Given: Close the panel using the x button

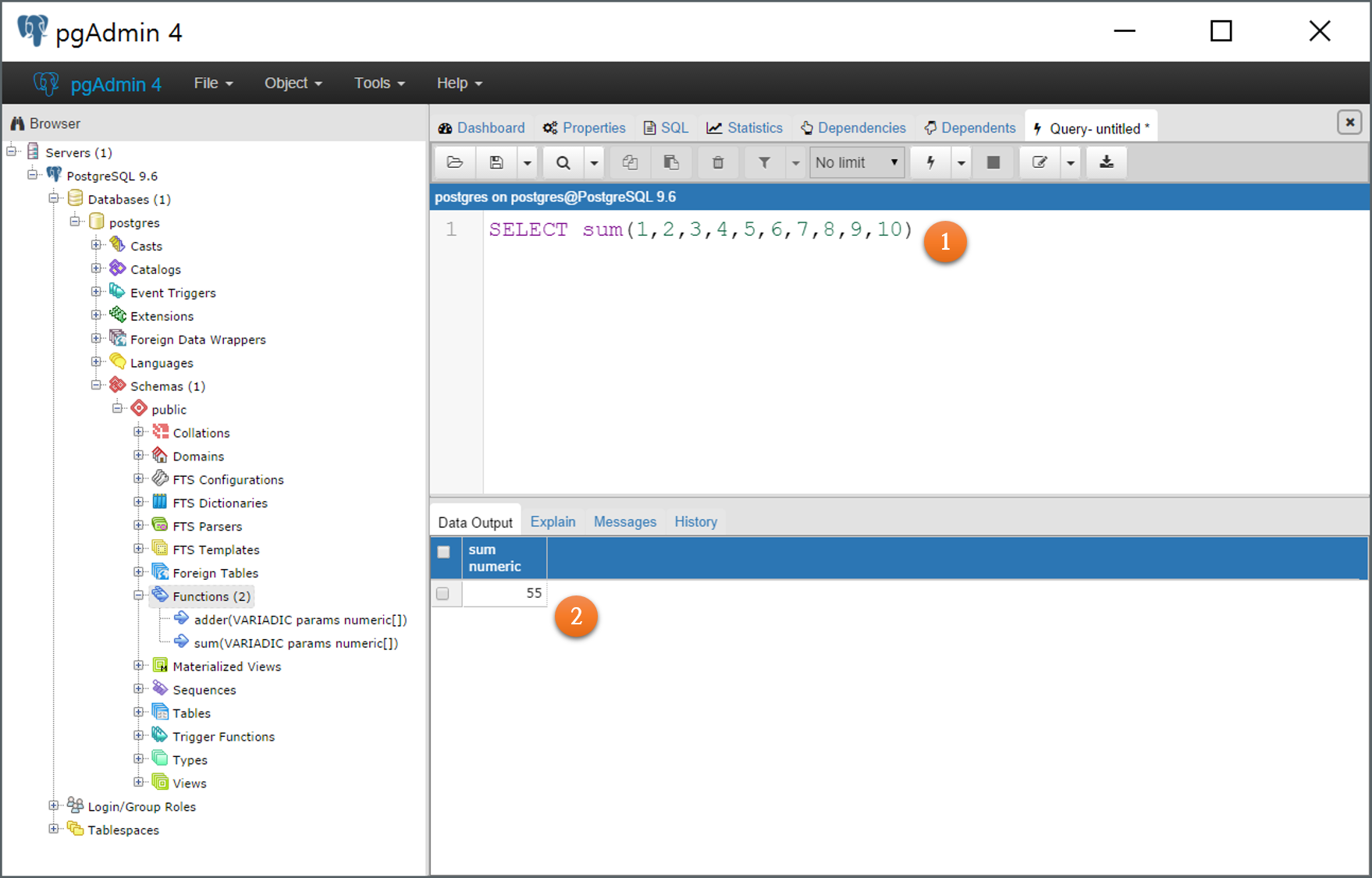Looking at the screenshot, I should [x=1349, y=123].
